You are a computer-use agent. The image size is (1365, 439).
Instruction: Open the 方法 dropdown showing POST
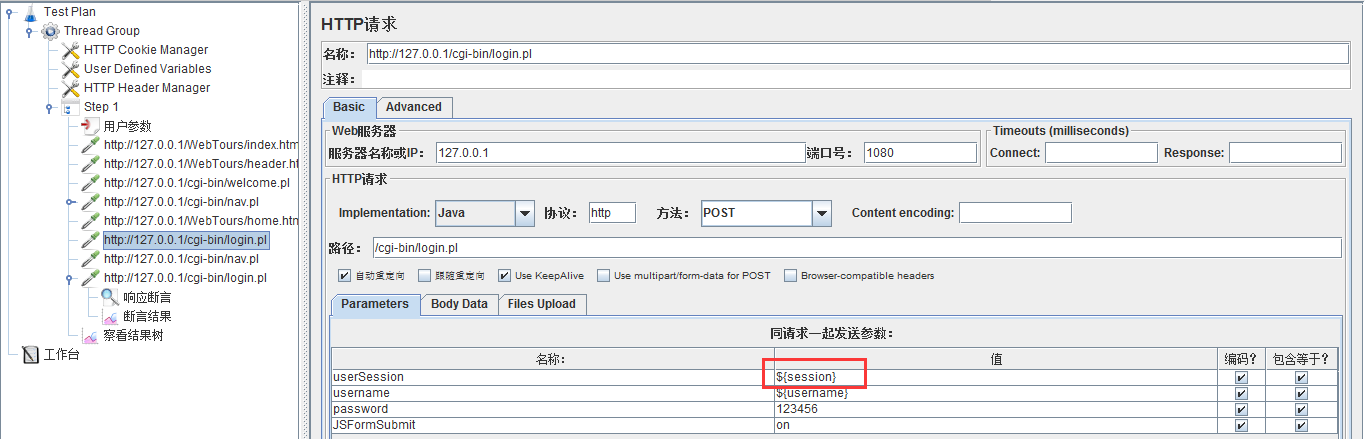[822, 213]
